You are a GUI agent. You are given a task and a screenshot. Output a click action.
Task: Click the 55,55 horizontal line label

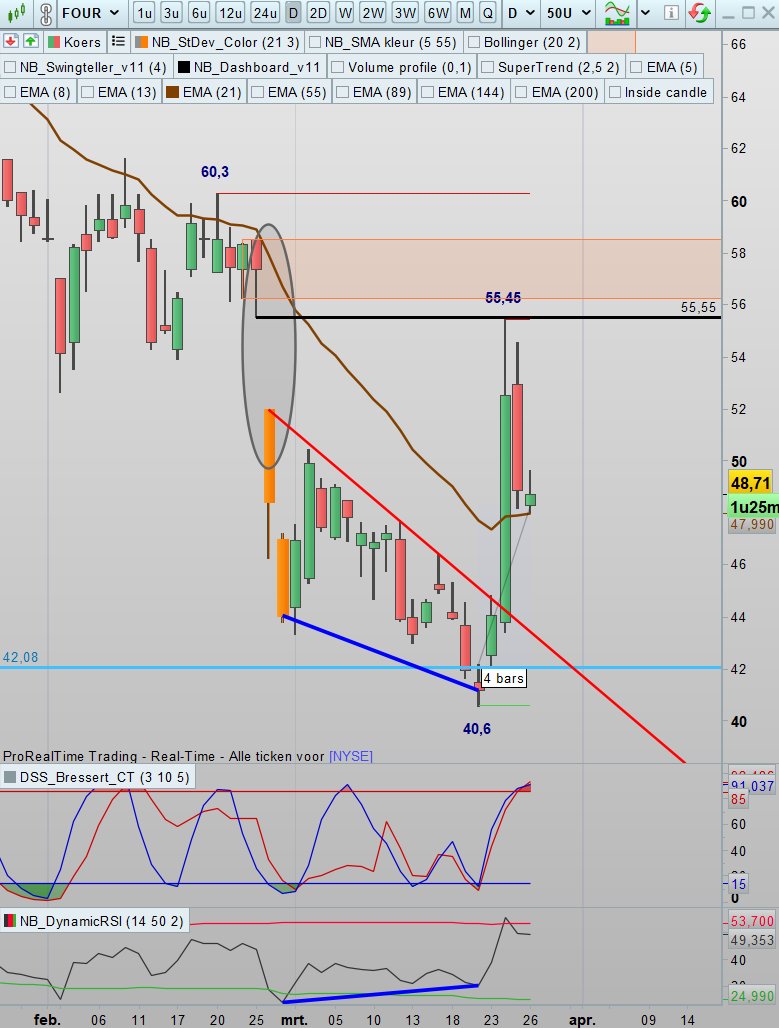coord(698,307)
